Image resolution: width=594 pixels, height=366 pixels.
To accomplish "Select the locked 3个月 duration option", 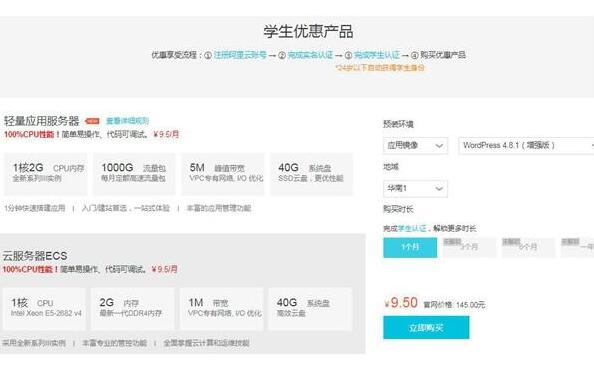I will pyautogui.click(x=469, y=247).
